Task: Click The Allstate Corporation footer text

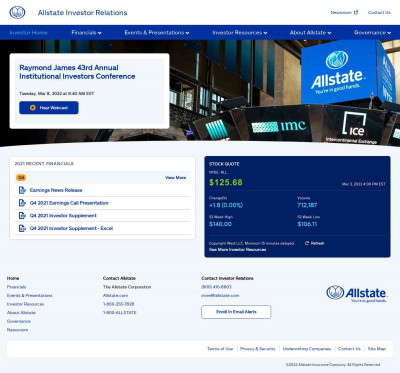Action: (127, 287)
